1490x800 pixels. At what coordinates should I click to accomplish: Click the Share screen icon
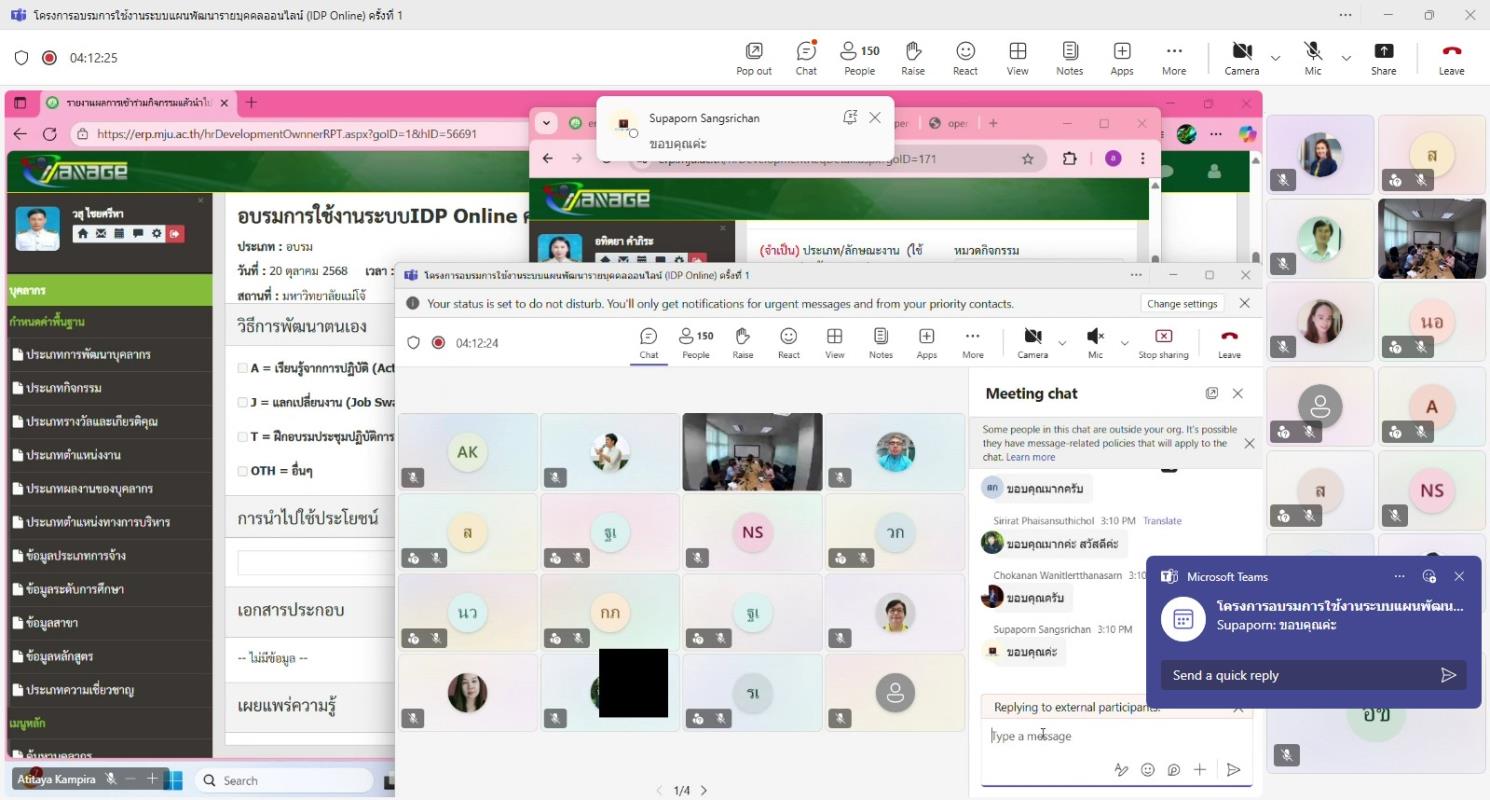(x=1383, y=58)
